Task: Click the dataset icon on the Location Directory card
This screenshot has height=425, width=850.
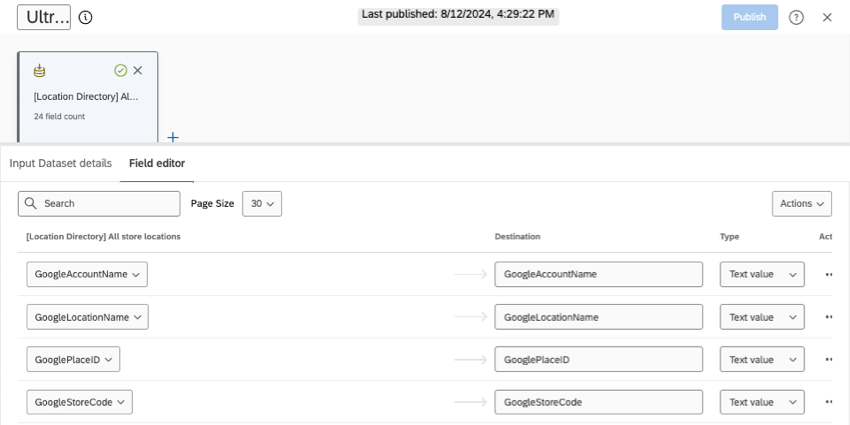Action: 39,71
